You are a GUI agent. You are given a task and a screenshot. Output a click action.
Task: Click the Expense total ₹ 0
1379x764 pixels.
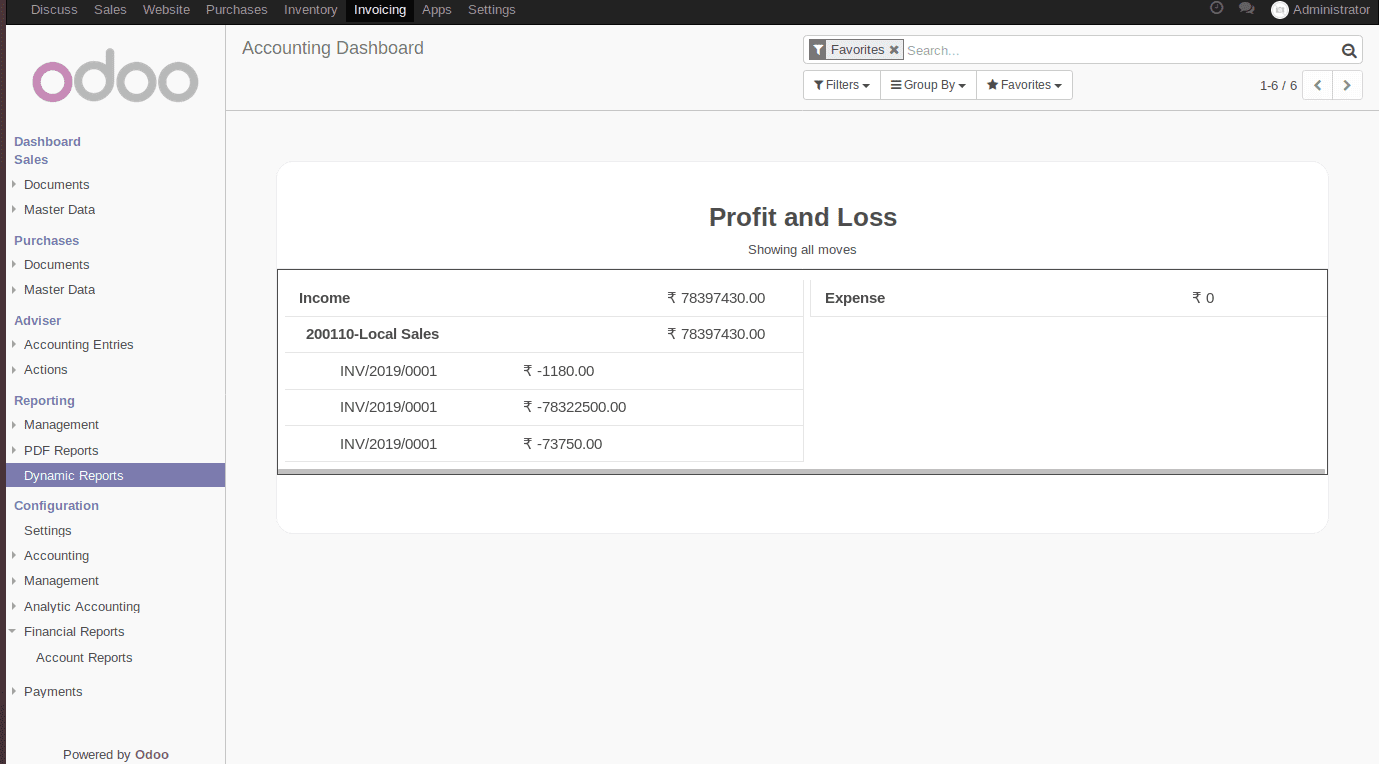coord(1203,298)
